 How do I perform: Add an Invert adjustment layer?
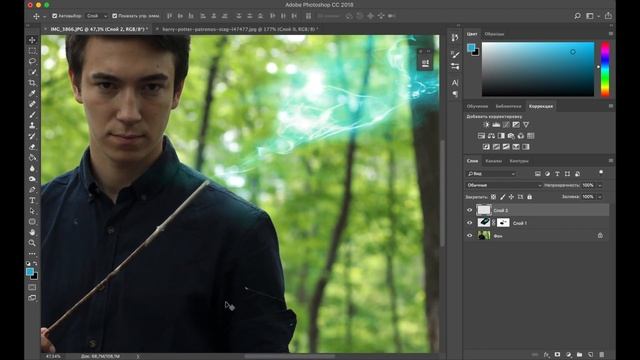coord(486,147)
